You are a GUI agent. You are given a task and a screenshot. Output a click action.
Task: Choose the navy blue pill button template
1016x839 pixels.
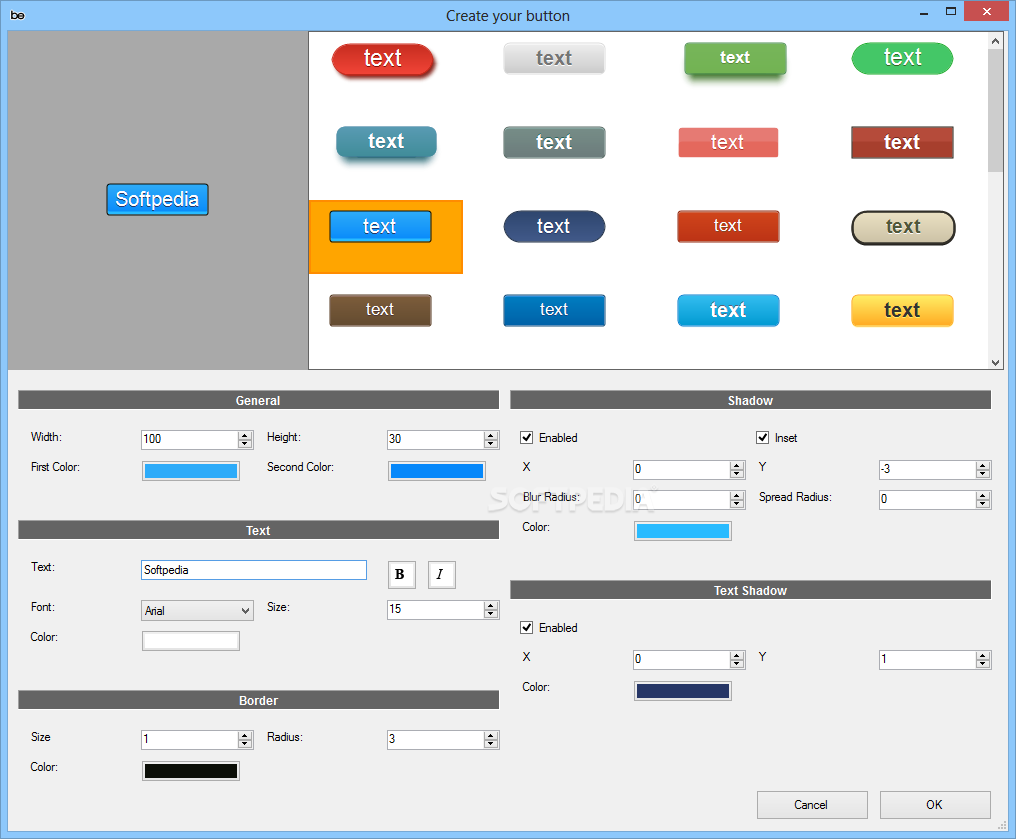point(554,227)
